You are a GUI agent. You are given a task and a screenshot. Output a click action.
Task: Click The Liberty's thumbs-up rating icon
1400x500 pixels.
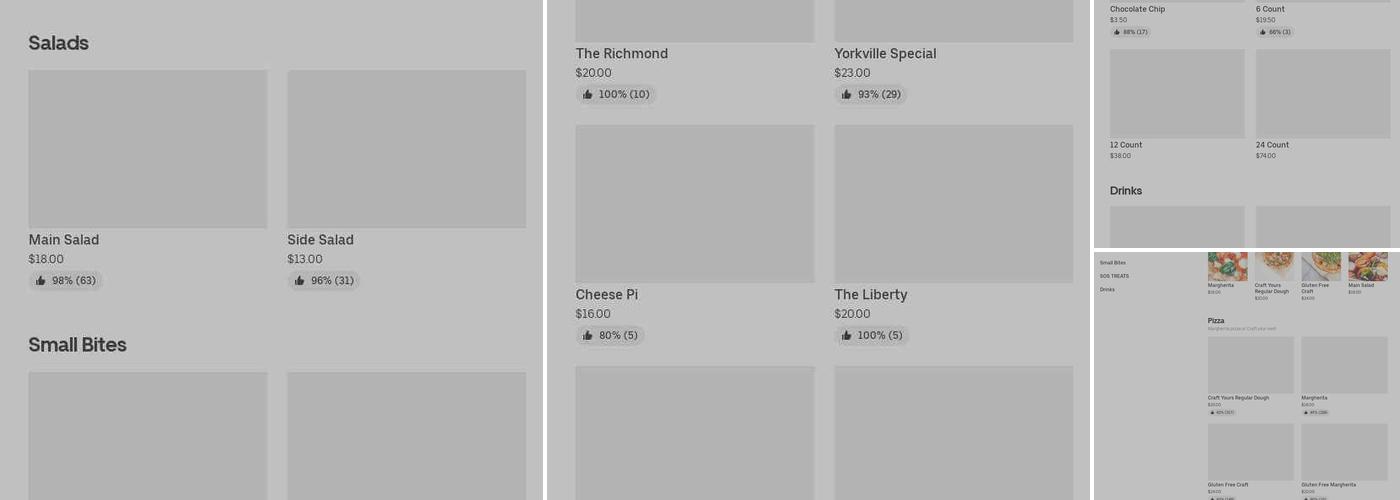(846, 336)
